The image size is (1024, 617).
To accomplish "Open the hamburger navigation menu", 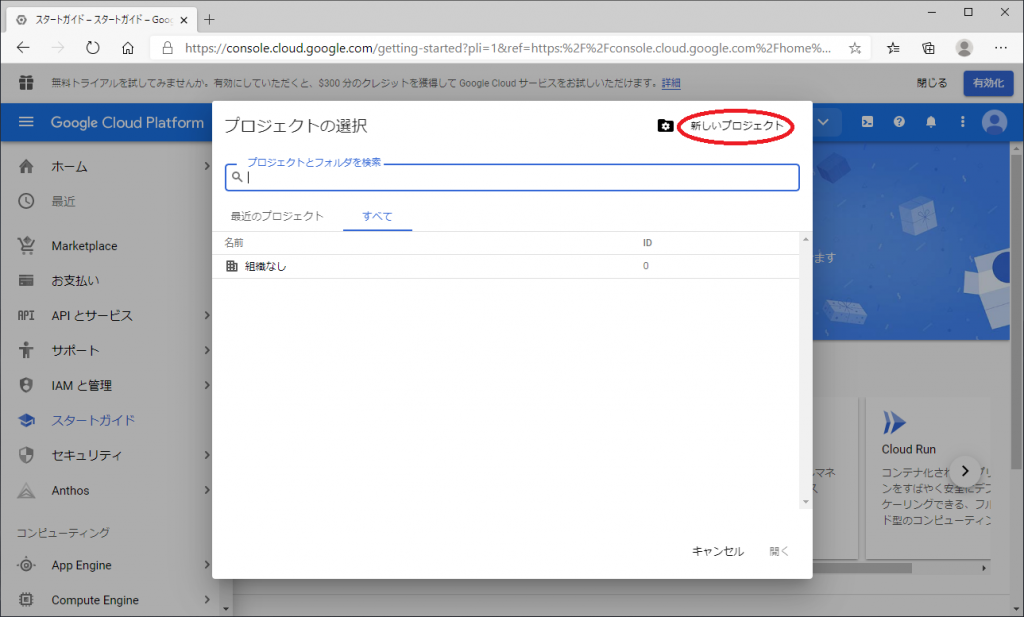I will pyautogui.click(x=26, y=122).
